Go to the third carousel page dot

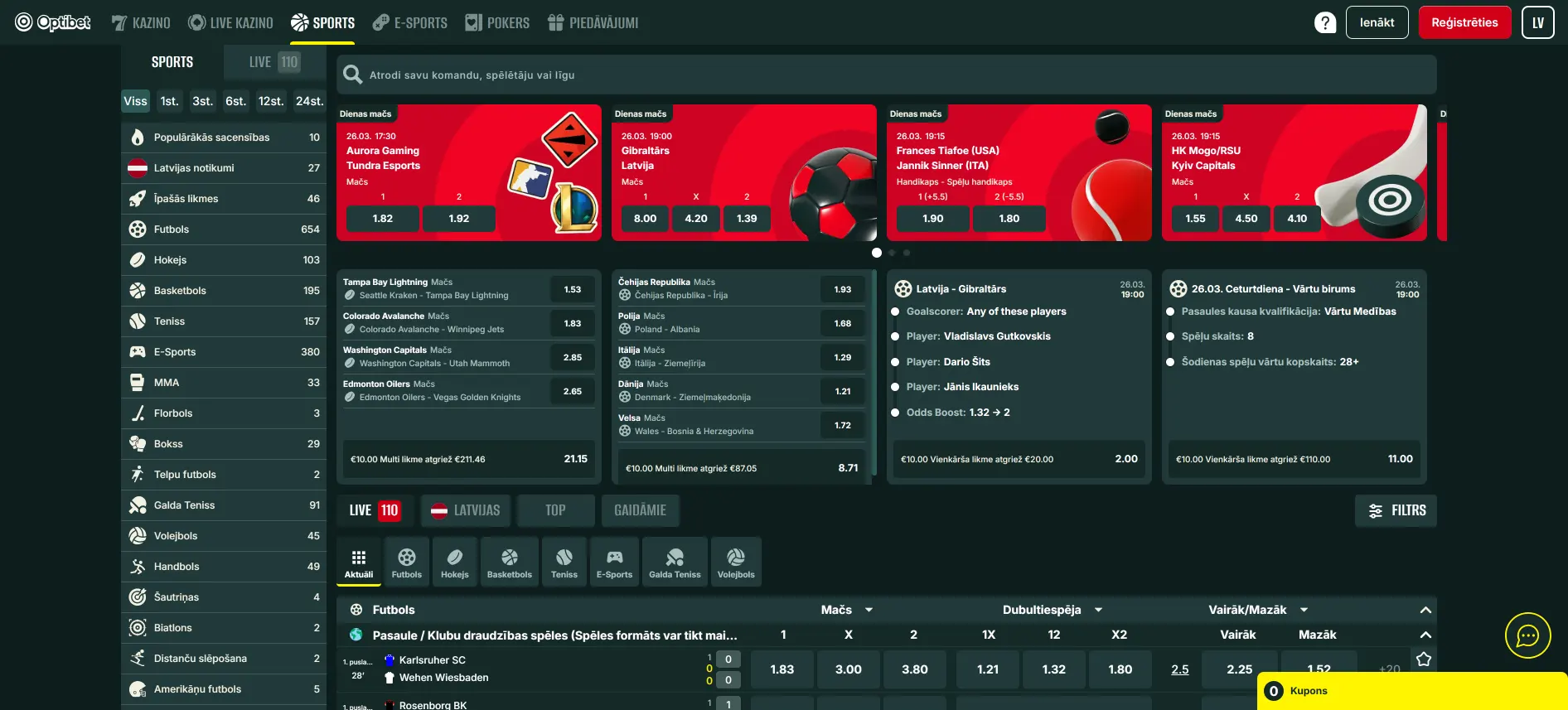tap(907, 253)
